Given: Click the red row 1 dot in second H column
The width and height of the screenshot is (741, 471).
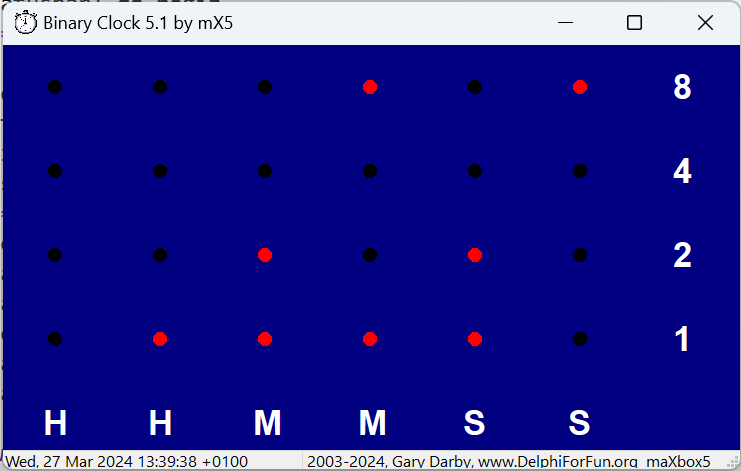Looking at the screenshot, I should click(x=160, y=339).
